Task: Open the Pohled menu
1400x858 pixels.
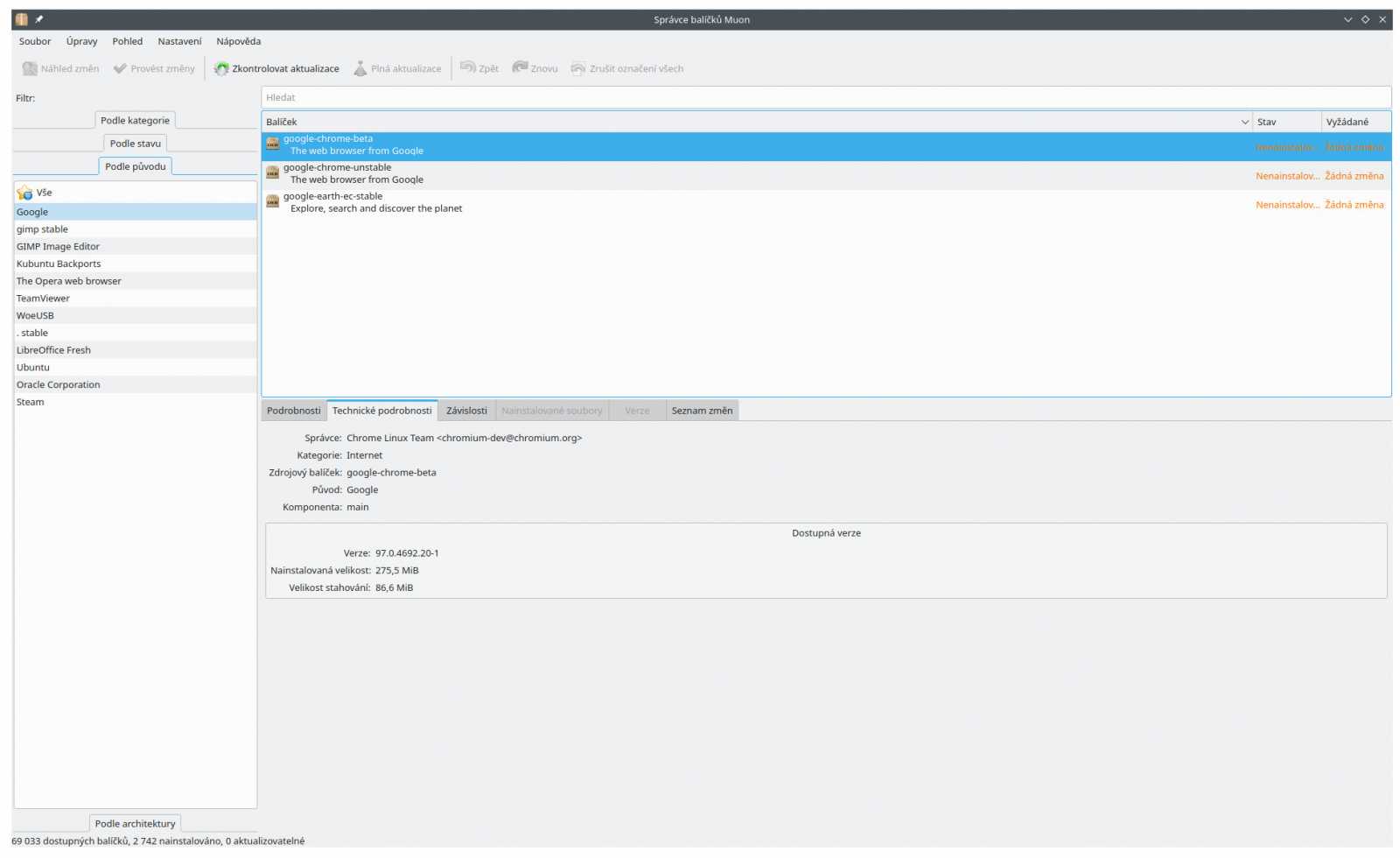Action: 127,41
